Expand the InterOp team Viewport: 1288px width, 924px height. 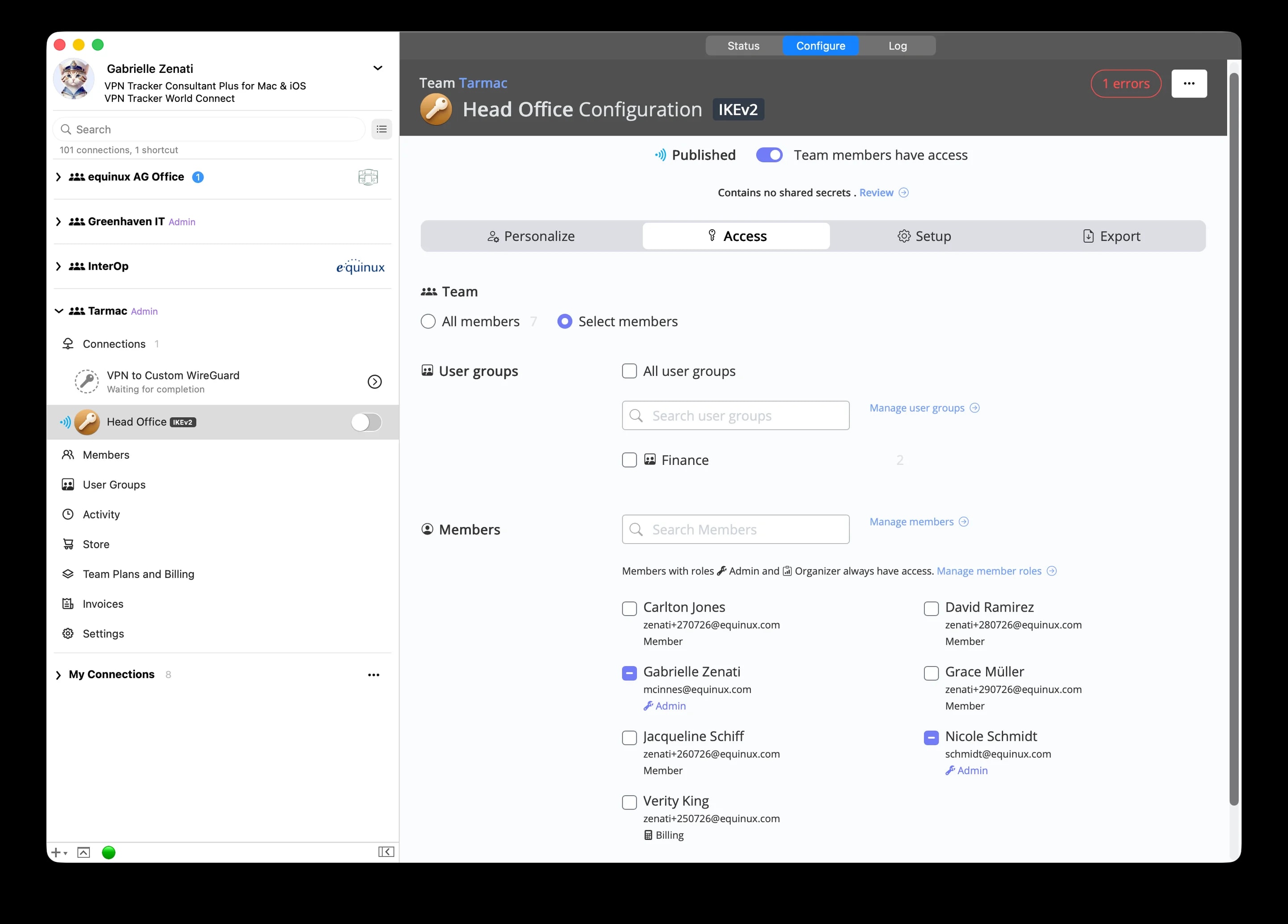[x=59, y=266]
